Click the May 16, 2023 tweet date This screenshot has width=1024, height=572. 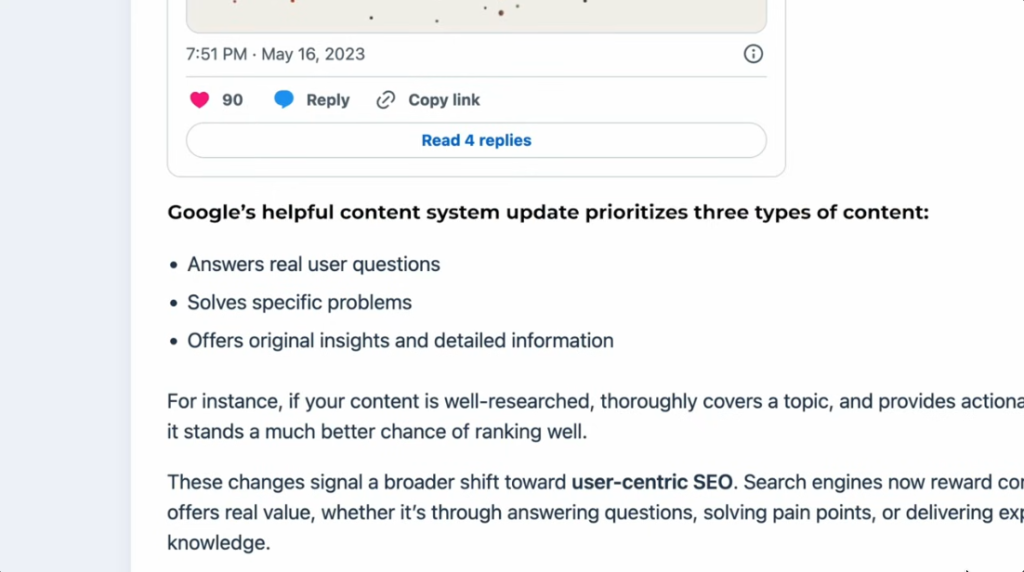313,54
